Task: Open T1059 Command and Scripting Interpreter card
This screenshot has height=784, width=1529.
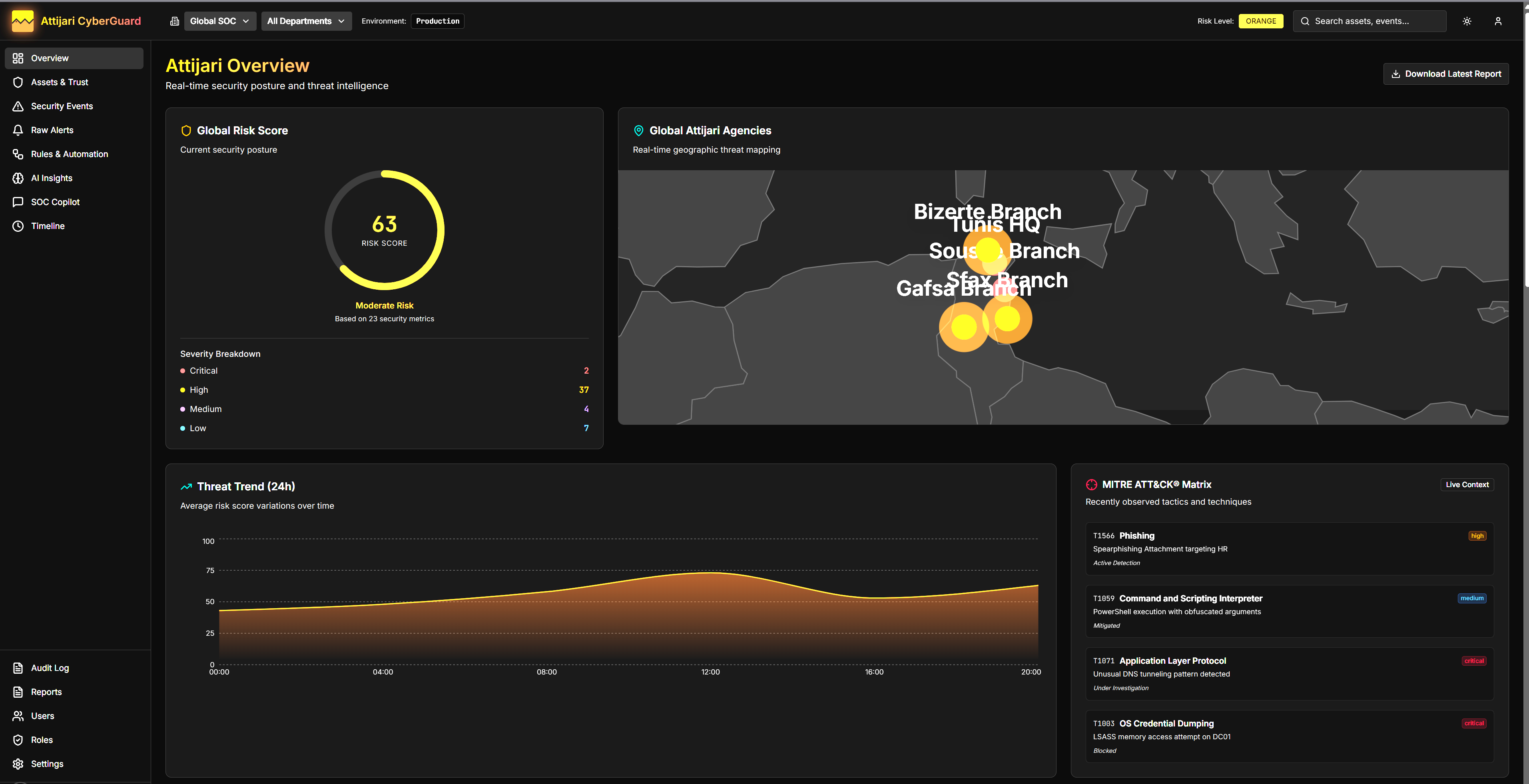Action: pos(1289,612)
